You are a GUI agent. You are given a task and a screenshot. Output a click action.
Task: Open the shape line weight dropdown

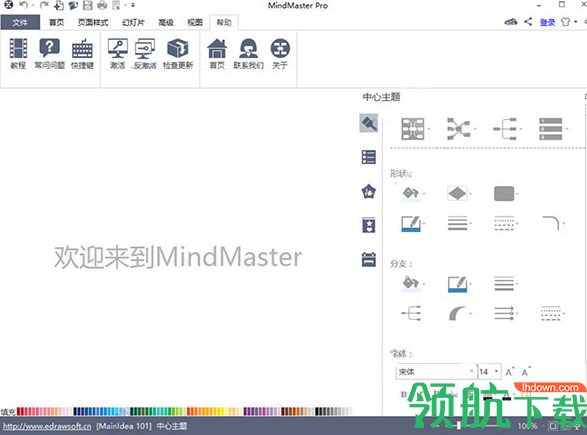click(459, 223)
